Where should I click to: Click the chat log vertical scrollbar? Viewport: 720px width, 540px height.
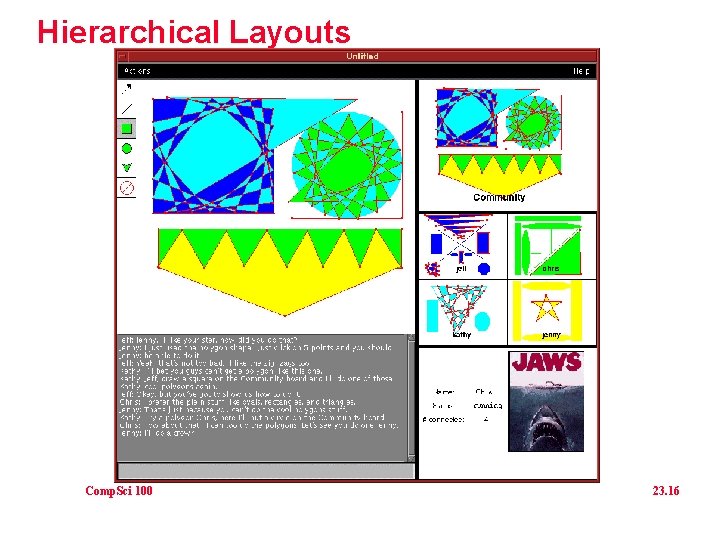click(411, 398)
